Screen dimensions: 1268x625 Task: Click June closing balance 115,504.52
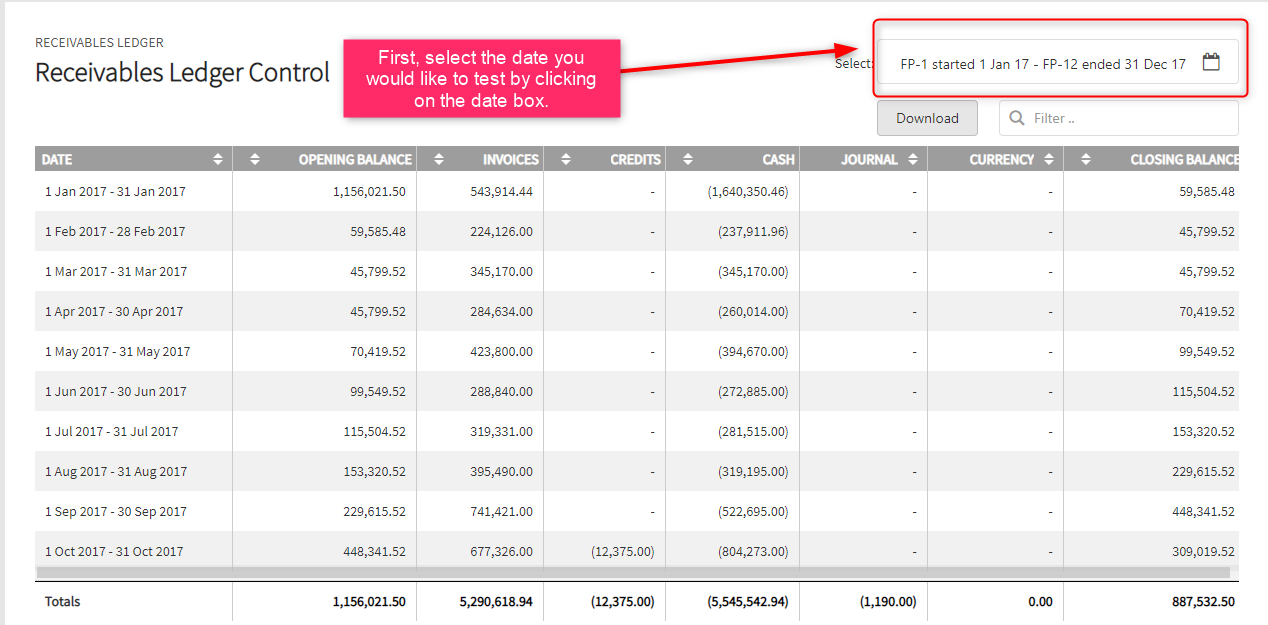[x=1203, y=391]
